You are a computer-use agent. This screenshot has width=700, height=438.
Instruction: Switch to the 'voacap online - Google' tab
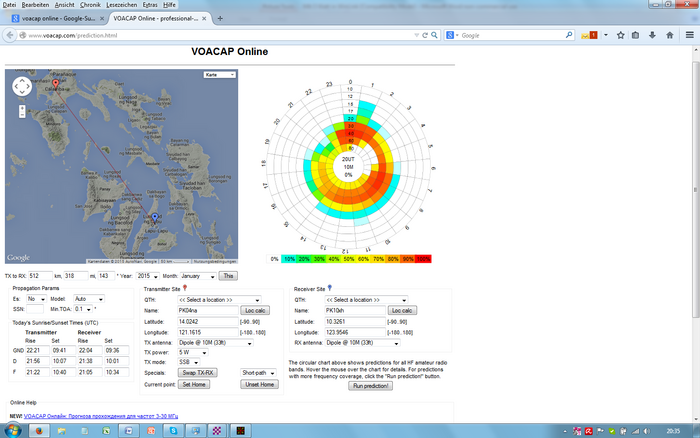58,18
